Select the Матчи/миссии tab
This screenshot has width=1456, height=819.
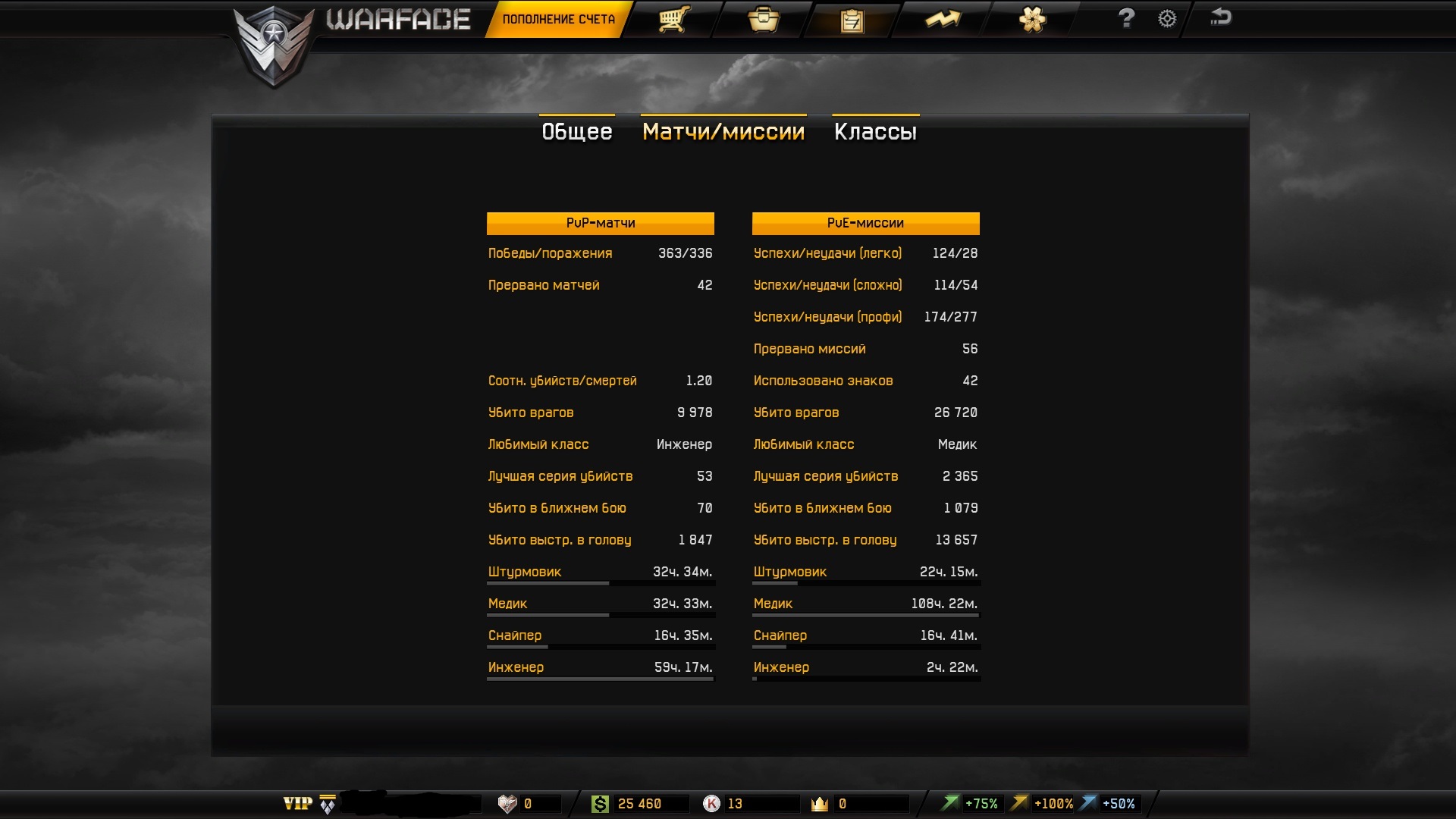pos(723,131)
